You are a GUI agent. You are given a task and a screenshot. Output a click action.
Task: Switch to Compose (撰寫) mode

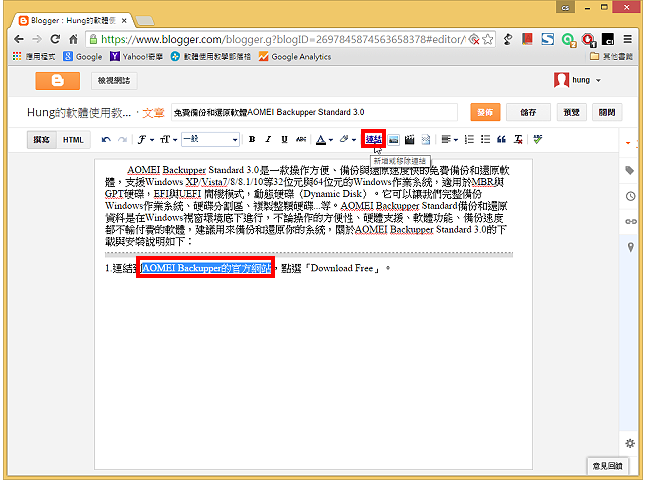pos(41,140)
